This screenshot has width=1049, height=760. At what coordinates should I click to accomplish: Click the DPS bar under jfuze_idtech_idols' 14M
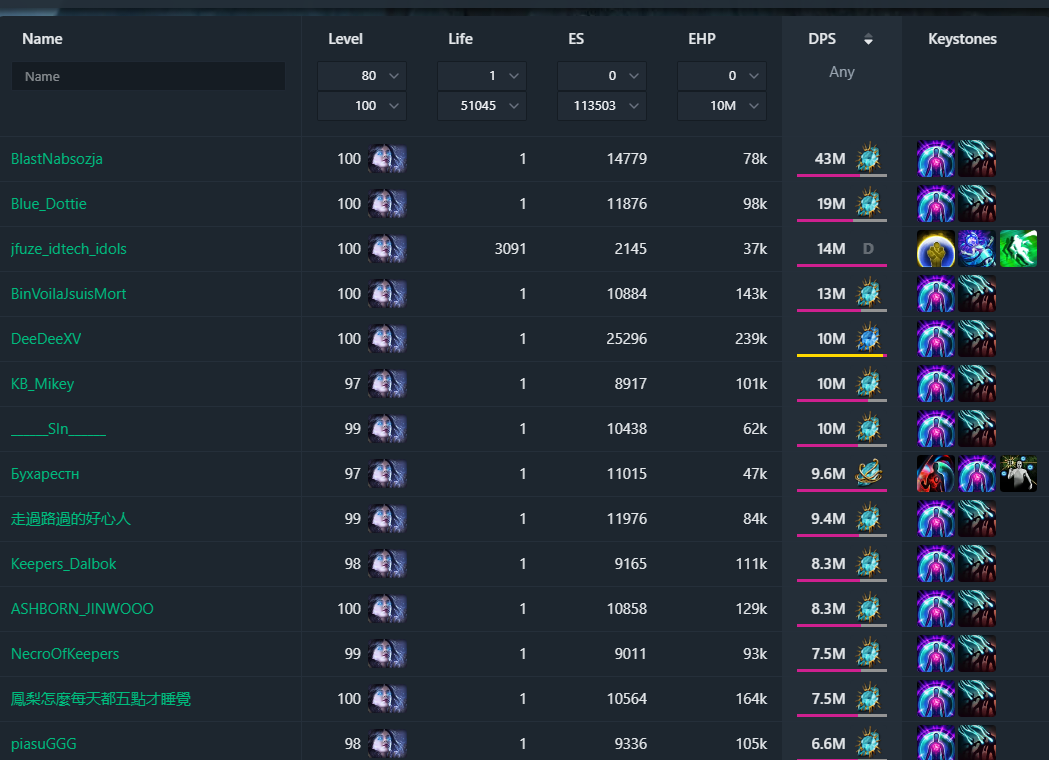pos(842,265)
